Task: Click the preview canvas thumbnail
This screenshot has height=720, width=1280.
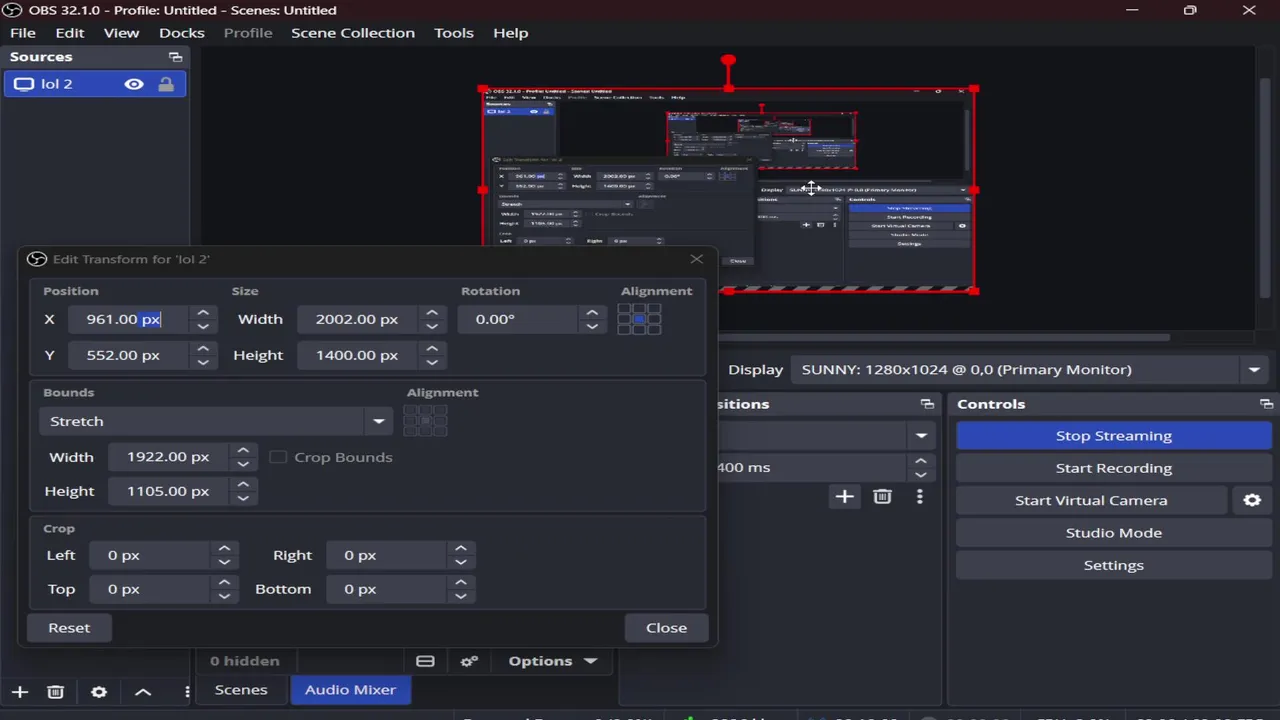Action: (x=728, y=190)
